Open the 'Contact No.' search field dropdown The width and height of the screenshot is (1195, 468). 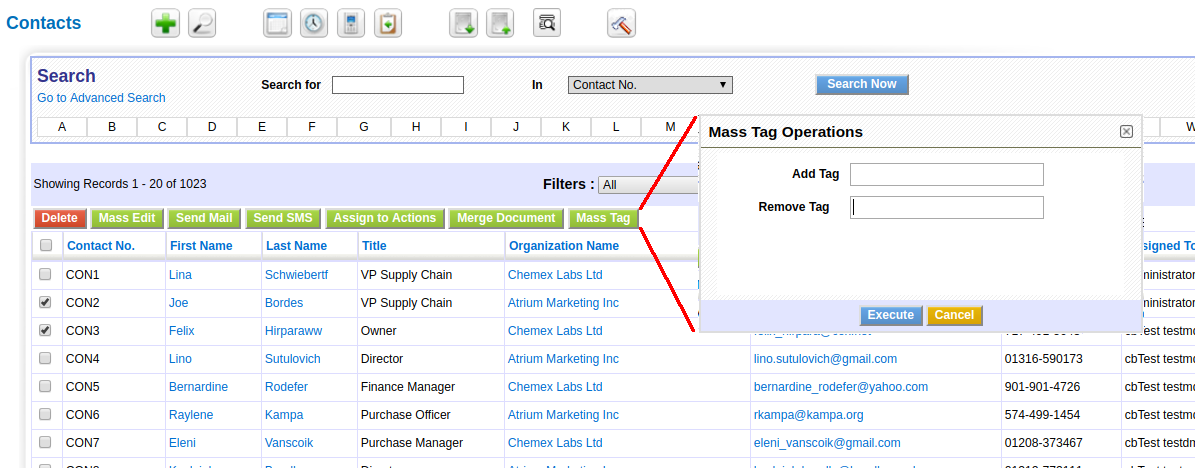click(x=650, y=85)
